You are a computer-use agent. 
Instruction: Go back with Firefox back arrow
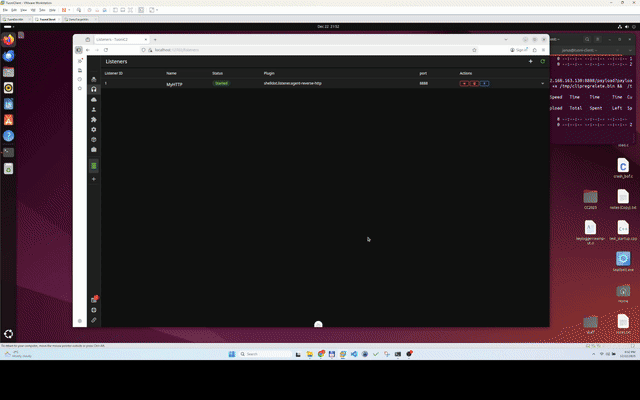click(x=88, y=50)
